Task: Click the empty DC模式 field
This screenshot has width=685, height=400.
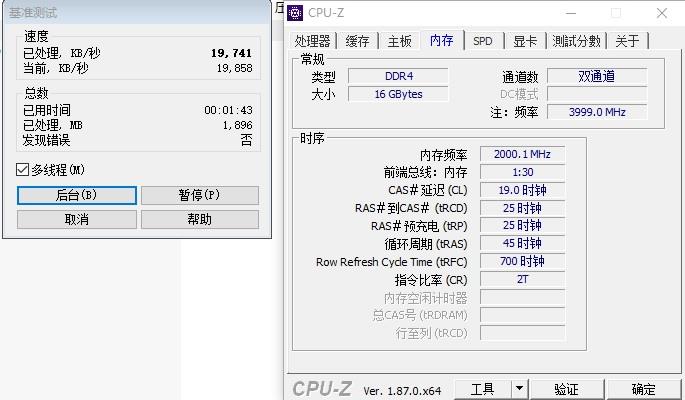Action: pyautogui.click(x=597, y=94)
